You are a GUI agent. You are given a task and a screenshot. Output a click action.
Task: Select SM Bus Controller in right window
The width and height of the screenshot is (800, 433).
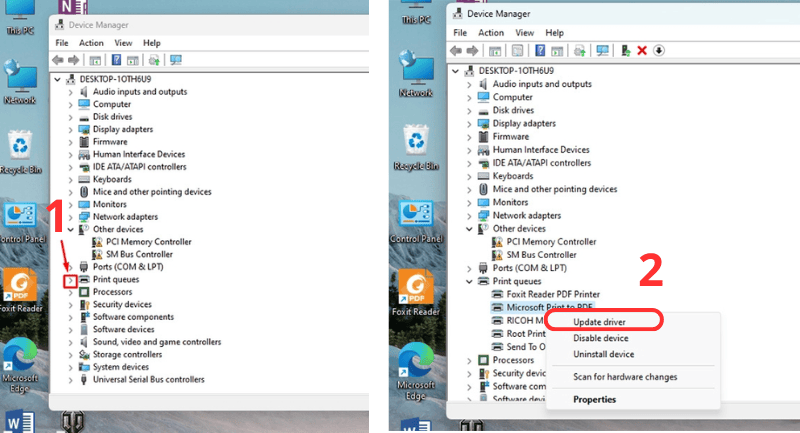[544, 255]
